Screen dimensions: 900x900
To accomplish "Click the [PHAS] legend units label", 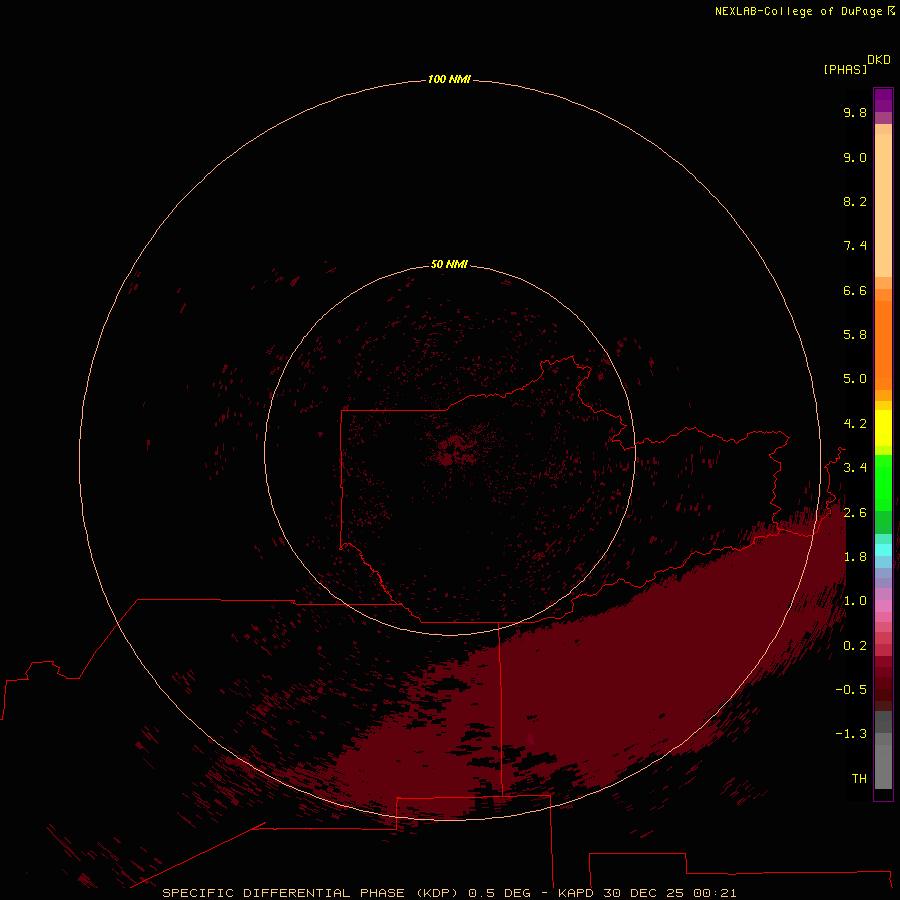I will (x=845, y=69).
